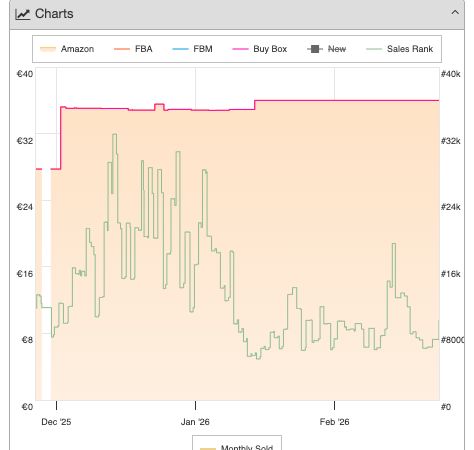Click the Jan '26 axis label

pyautogui.click(x=195, y=422)
